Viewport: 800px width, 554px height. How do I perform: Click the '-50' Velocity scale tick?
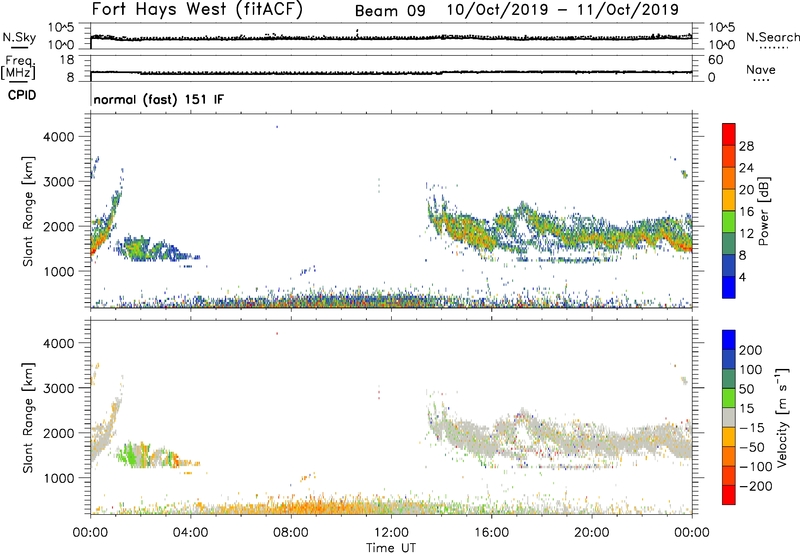pos(751,447)
